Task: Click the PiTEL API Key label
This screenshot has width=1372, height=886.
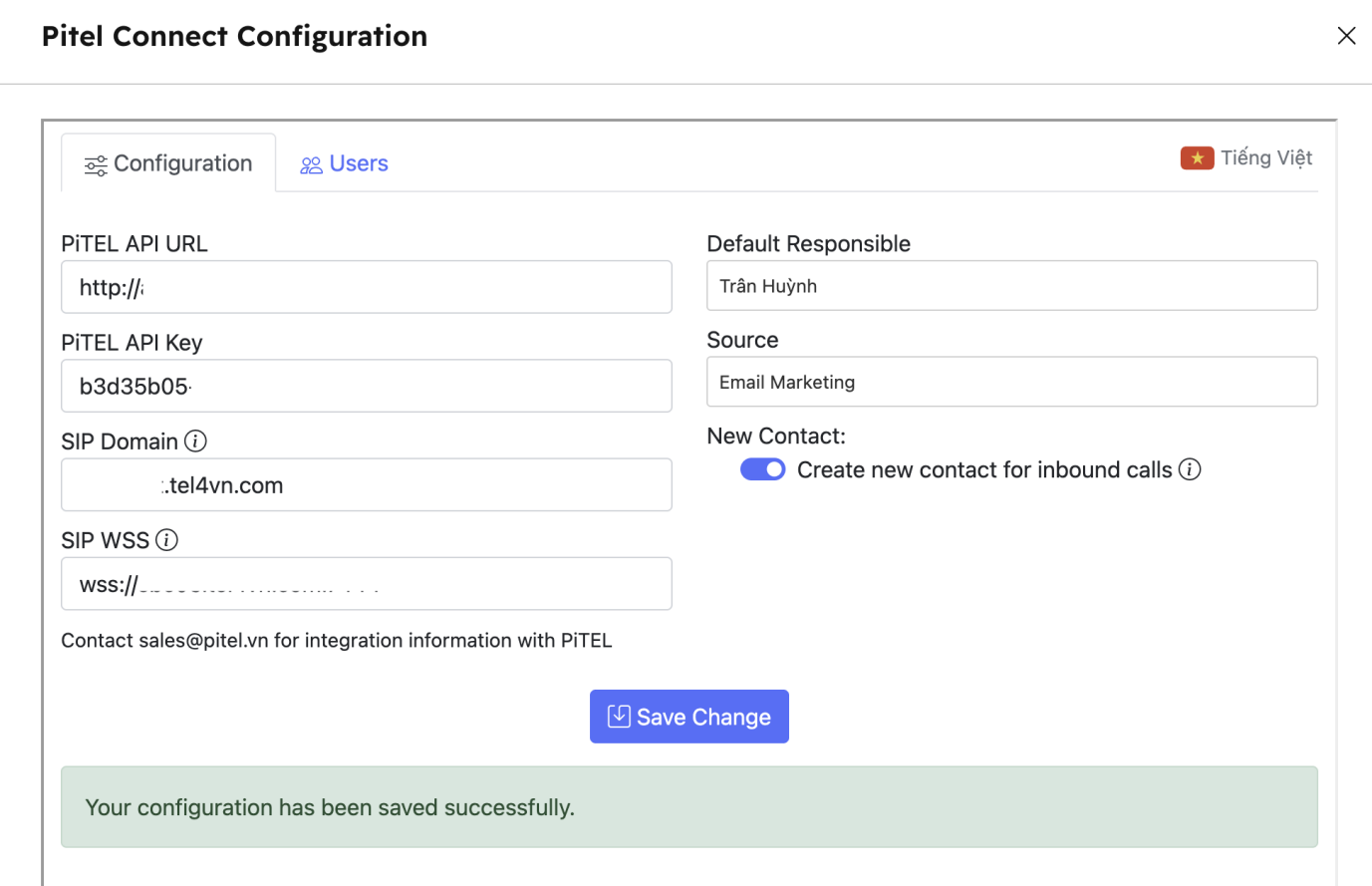Action: 132,343
